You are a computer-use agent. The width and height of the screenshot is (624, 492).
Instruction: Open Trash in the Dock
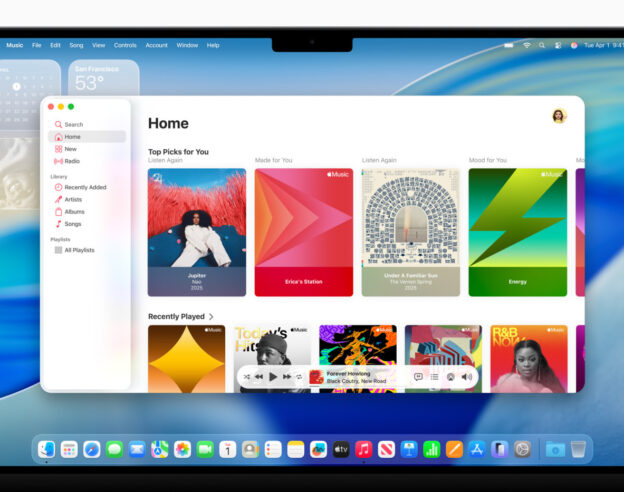[578, 449]
